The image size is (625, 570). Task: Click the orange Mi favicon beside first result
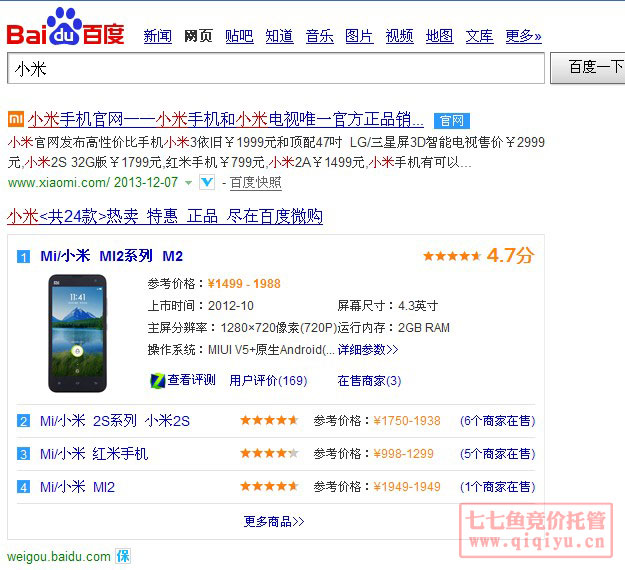[x=16, y=119]
